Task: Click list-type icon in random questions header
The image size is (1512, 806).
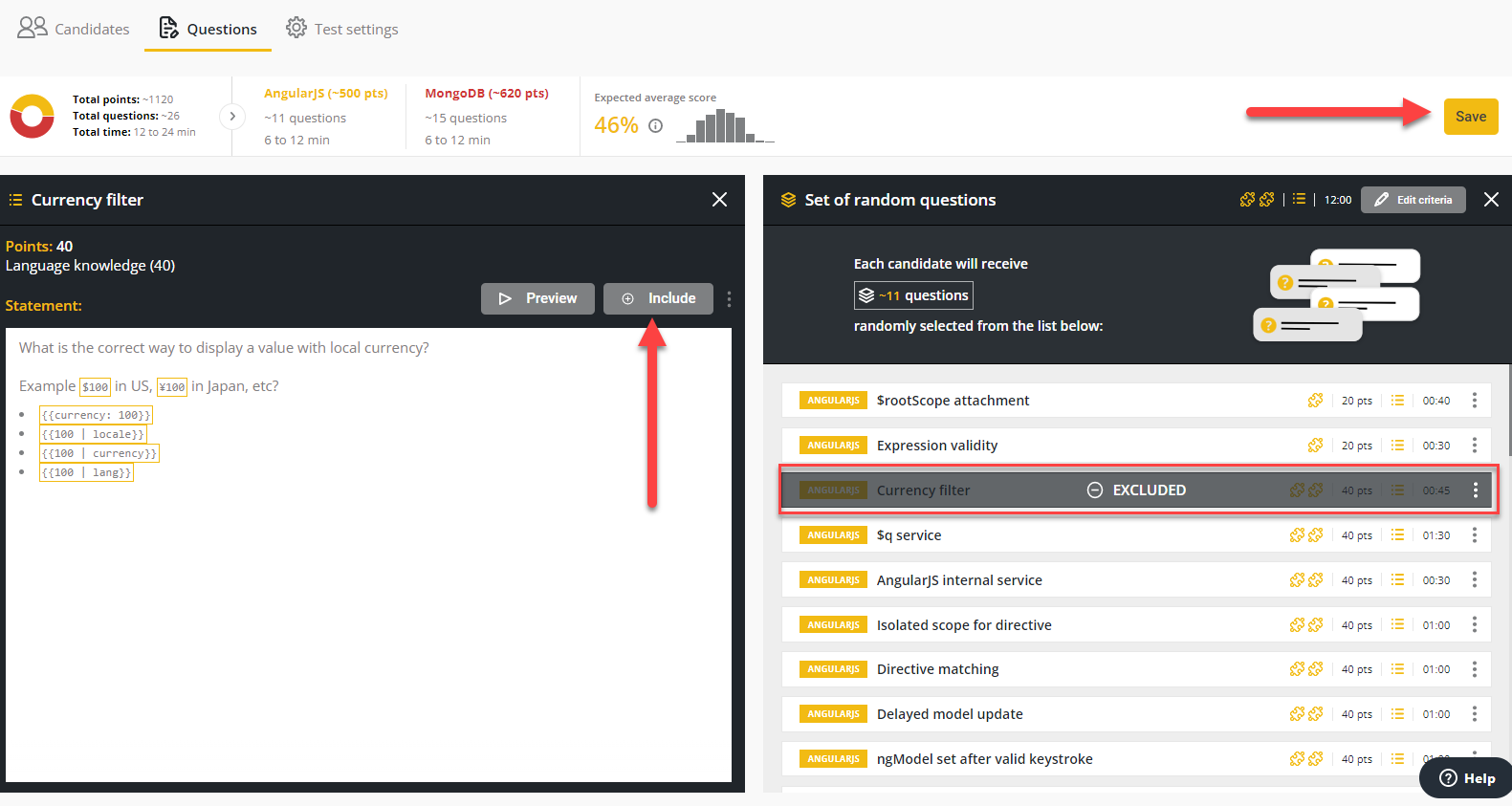Action: [x=1298, y=200]
